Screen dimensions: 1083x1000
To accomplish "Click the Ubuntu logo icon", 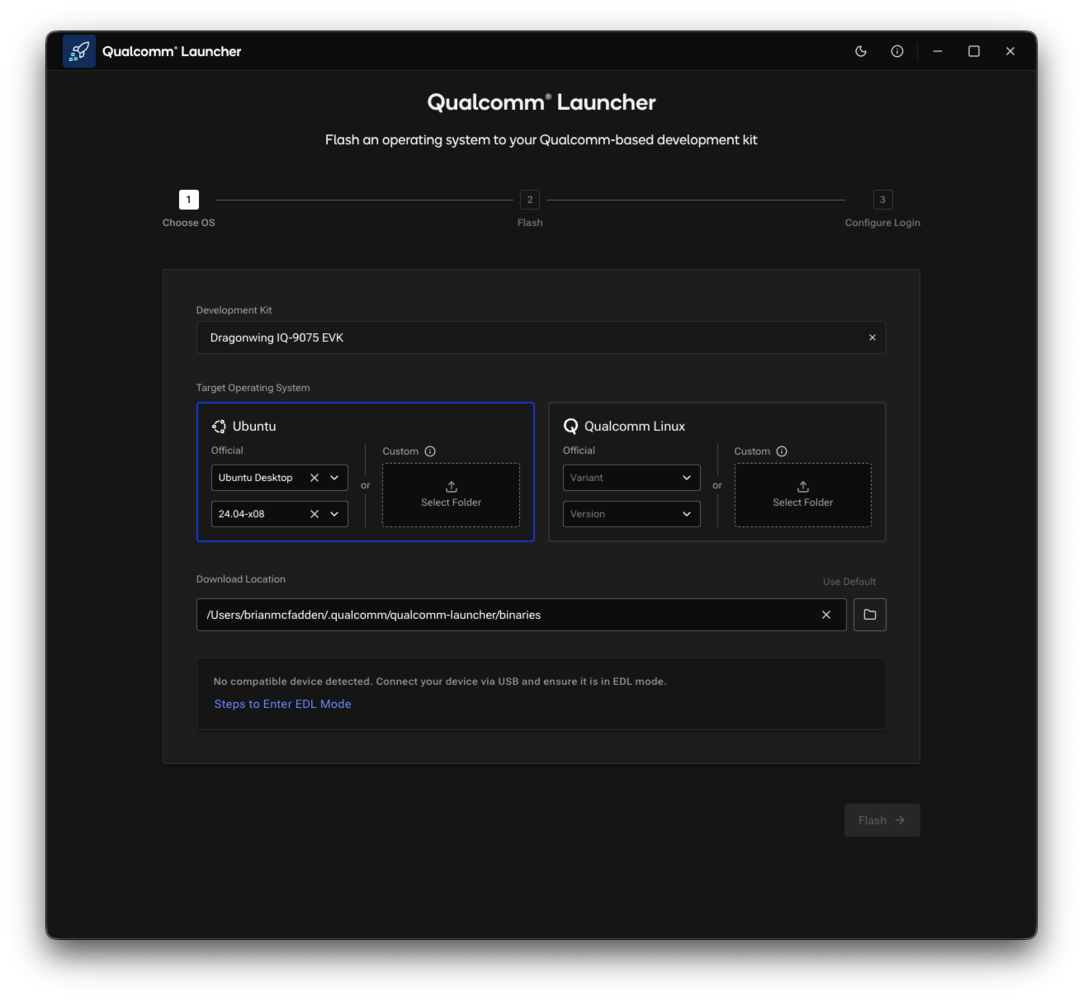I will click(219, 426).
